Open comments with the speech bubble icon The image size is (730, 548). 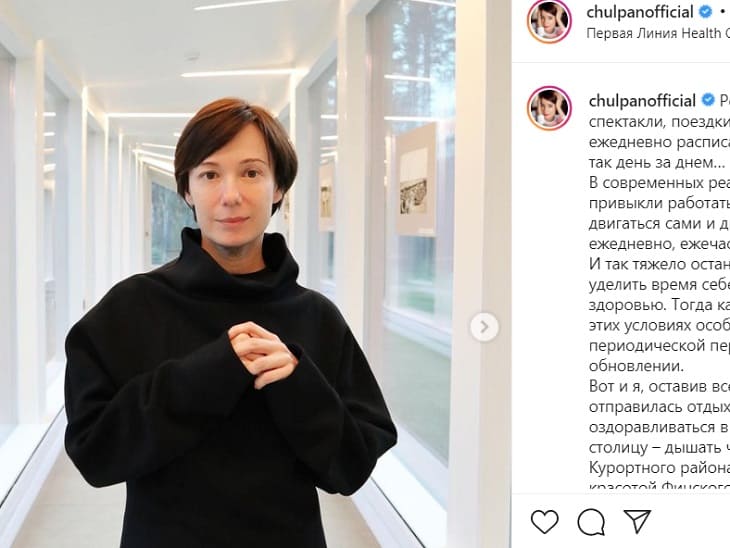click(591, 522)
